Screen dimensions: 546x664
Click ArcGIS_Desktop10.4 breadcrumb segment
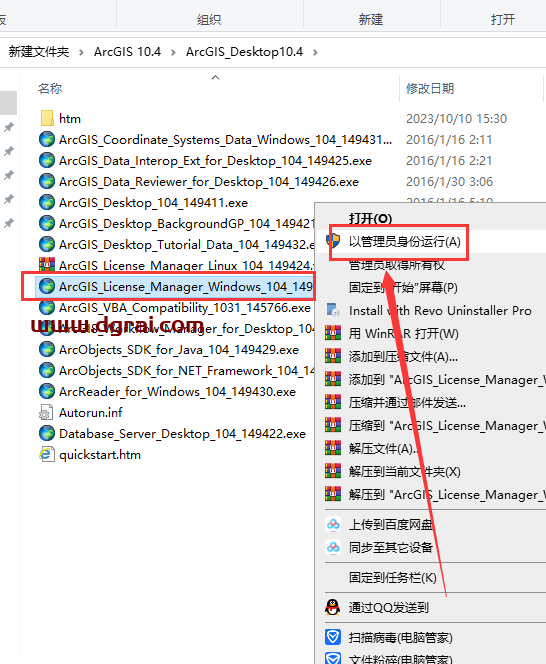[x=244, y=52]
